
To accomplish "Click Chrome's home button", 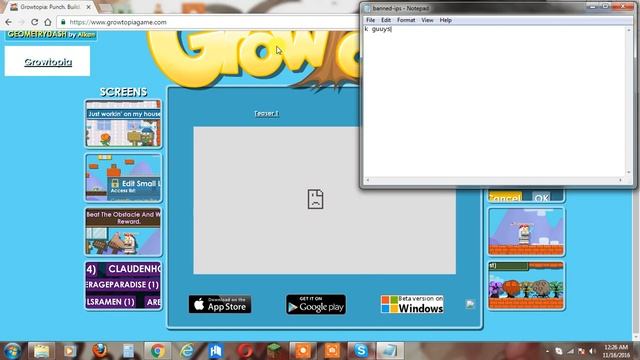I will click(48, 22).
